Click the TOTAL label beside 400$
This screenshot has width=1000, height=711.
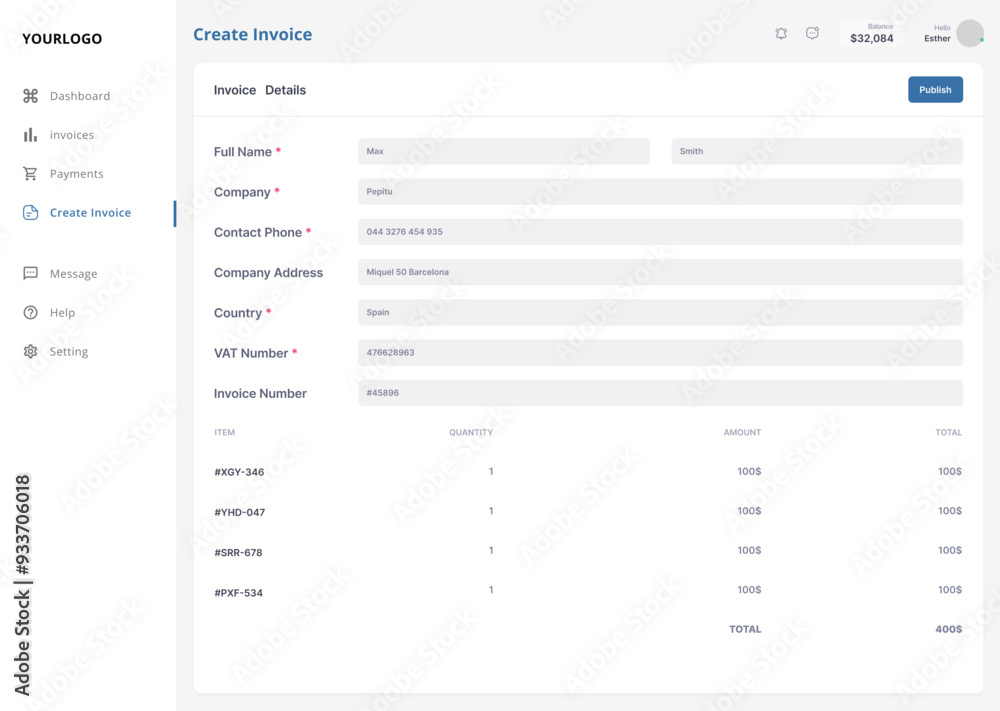[x=745, y=629]
